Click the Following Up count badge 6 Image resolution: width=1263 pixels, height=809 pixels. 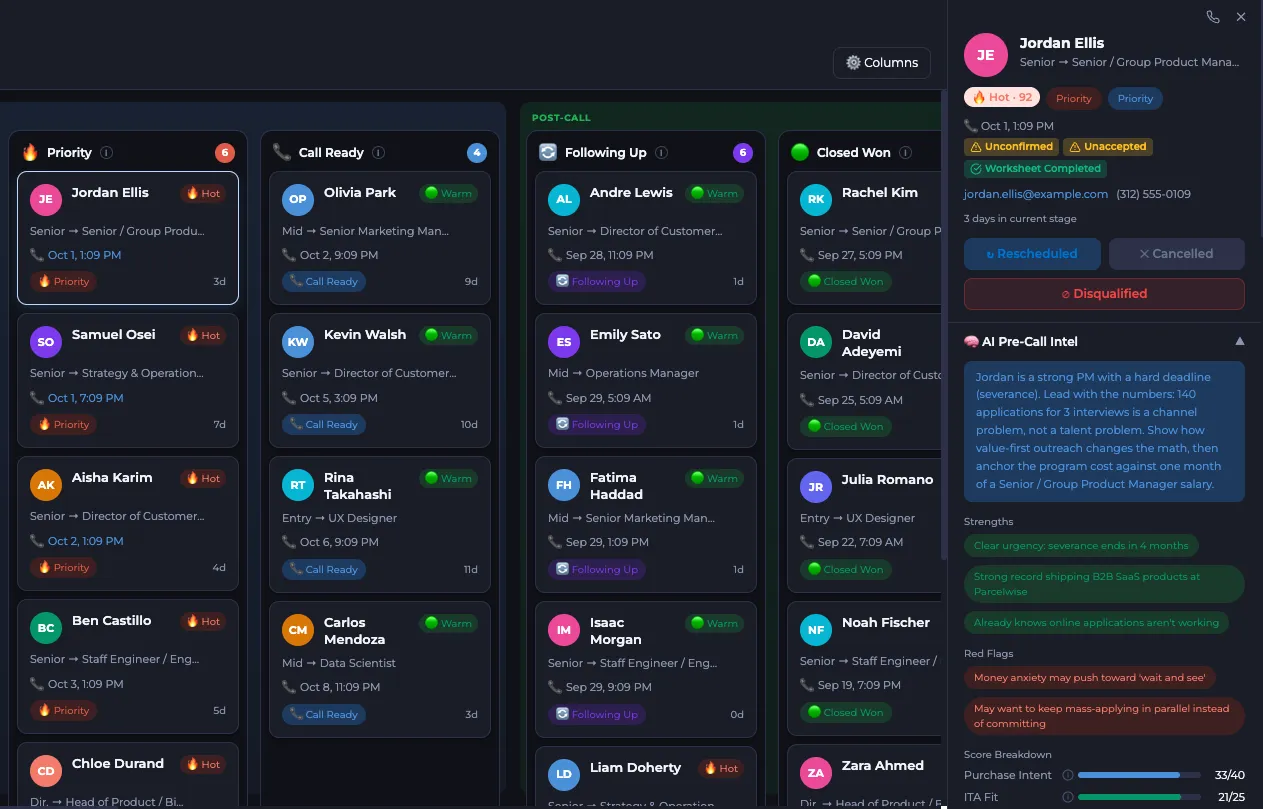click(x=742, y=153)
